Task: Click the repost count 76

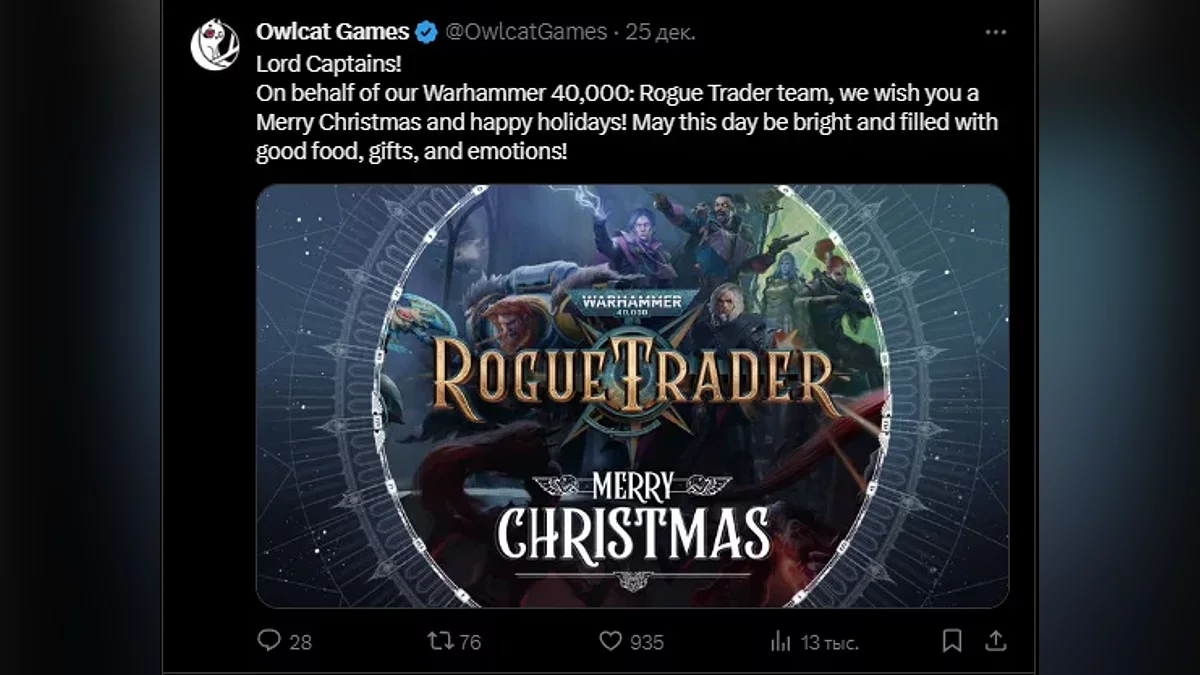Action: (470, 642)
